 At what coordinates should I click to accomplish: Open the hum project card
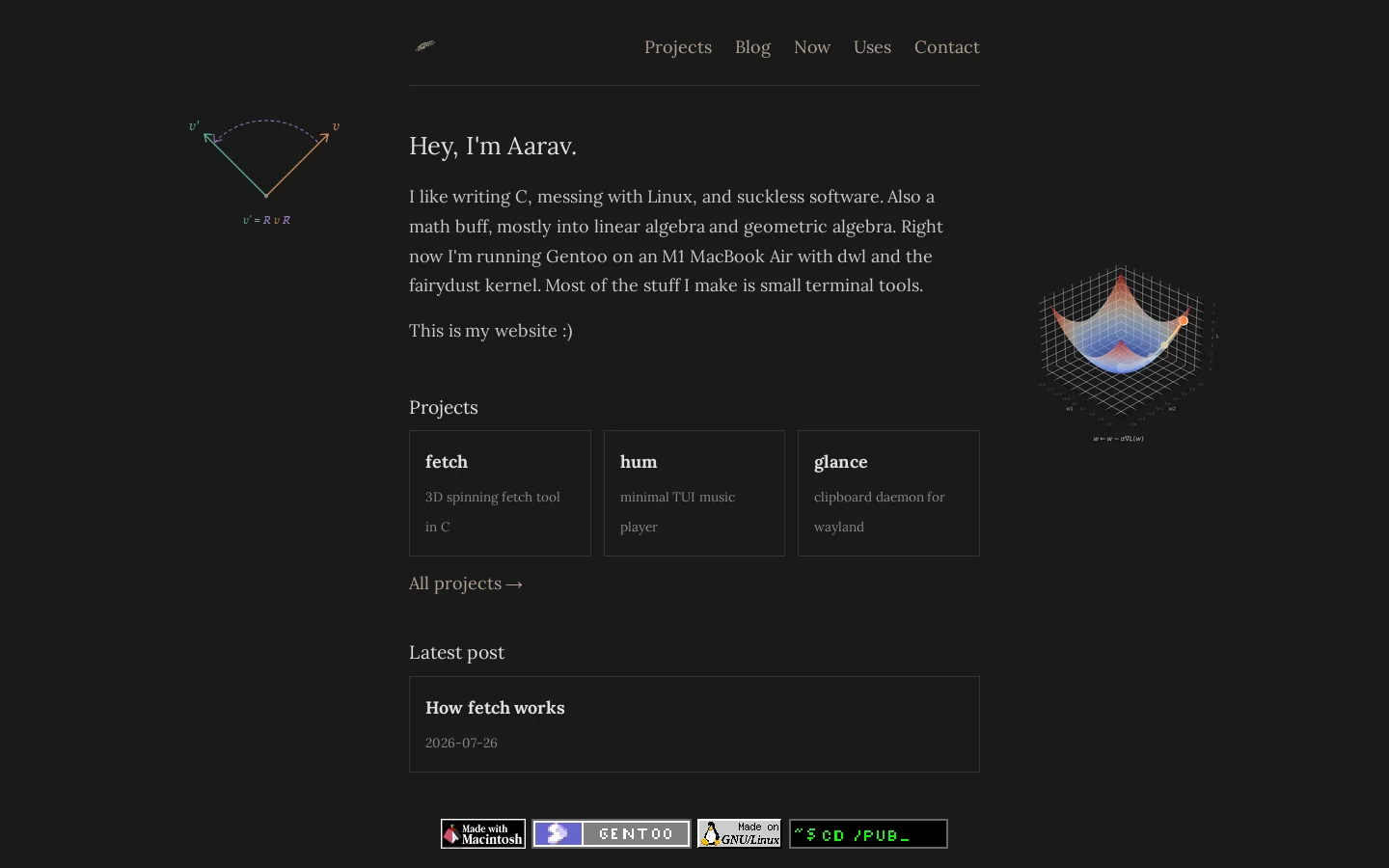coord(694,493)
